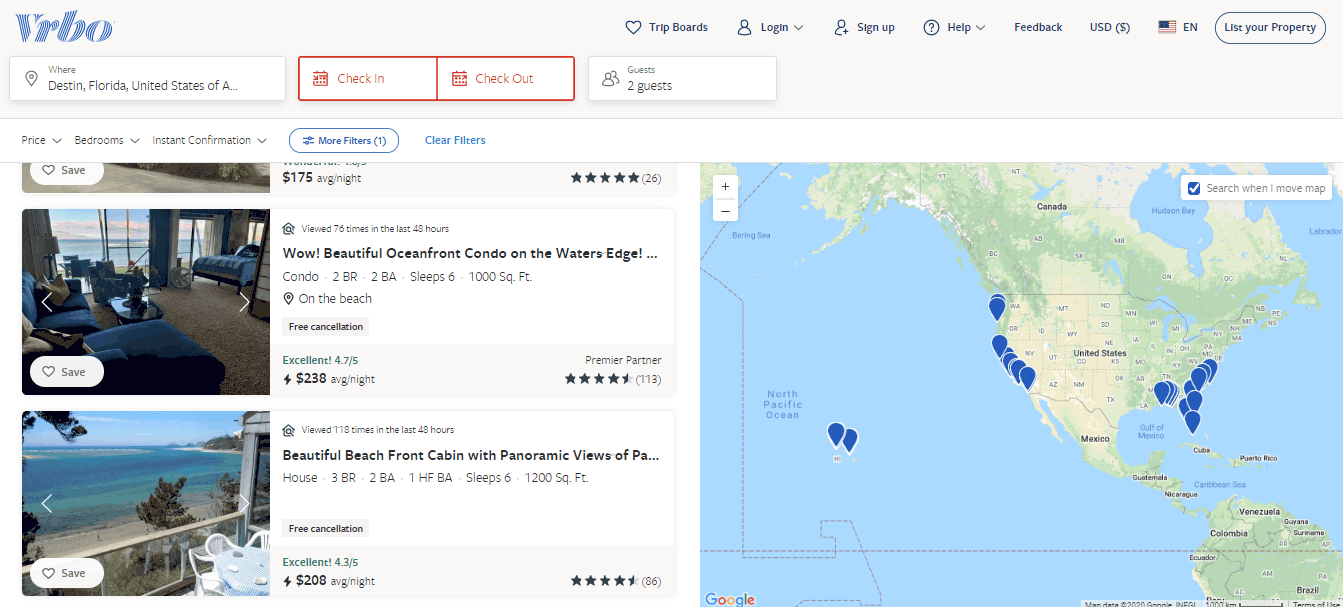
Task: Click the map pin near Washington state
Action: click(997, 307)
